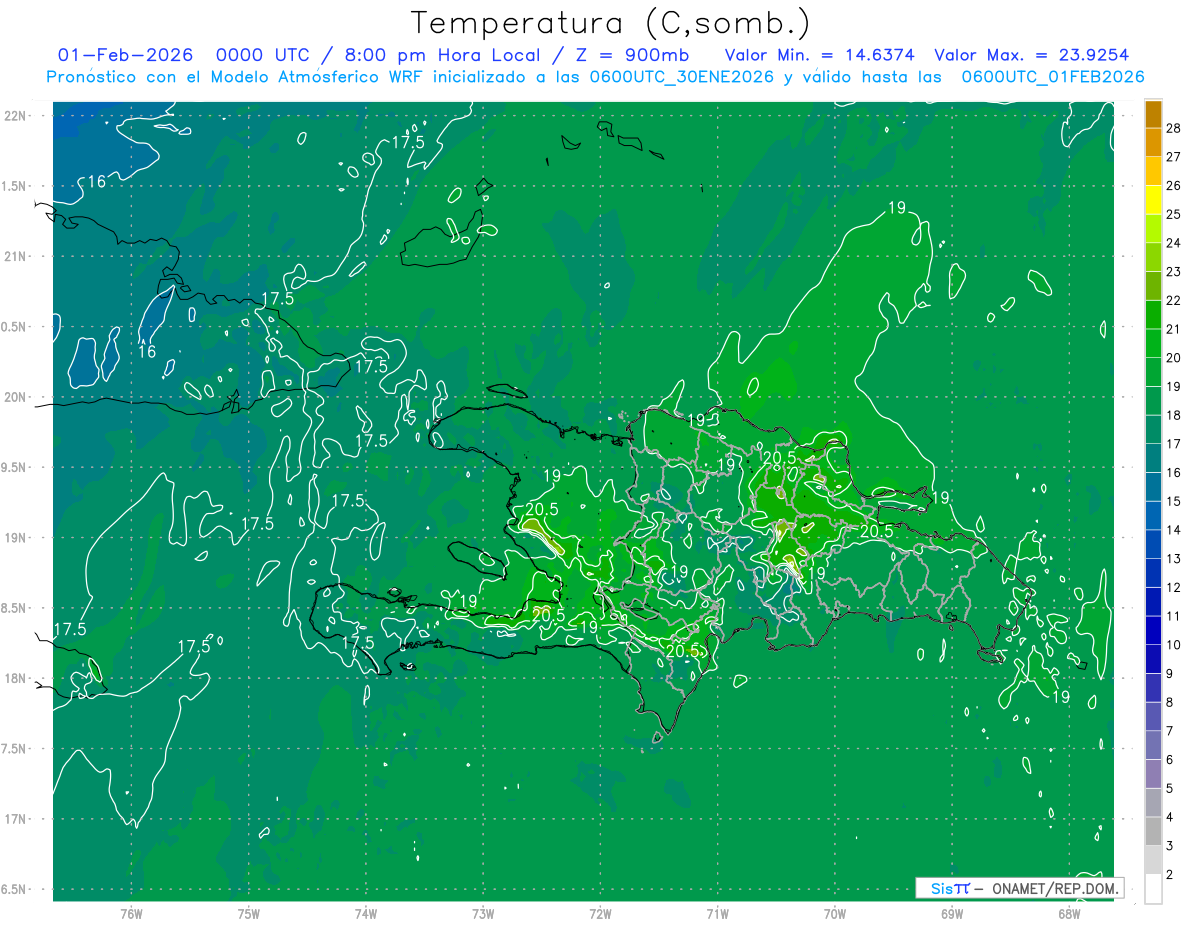Select the "01-Feb-2026" forecast date text

pyautogui.click(x=125, y=55)
